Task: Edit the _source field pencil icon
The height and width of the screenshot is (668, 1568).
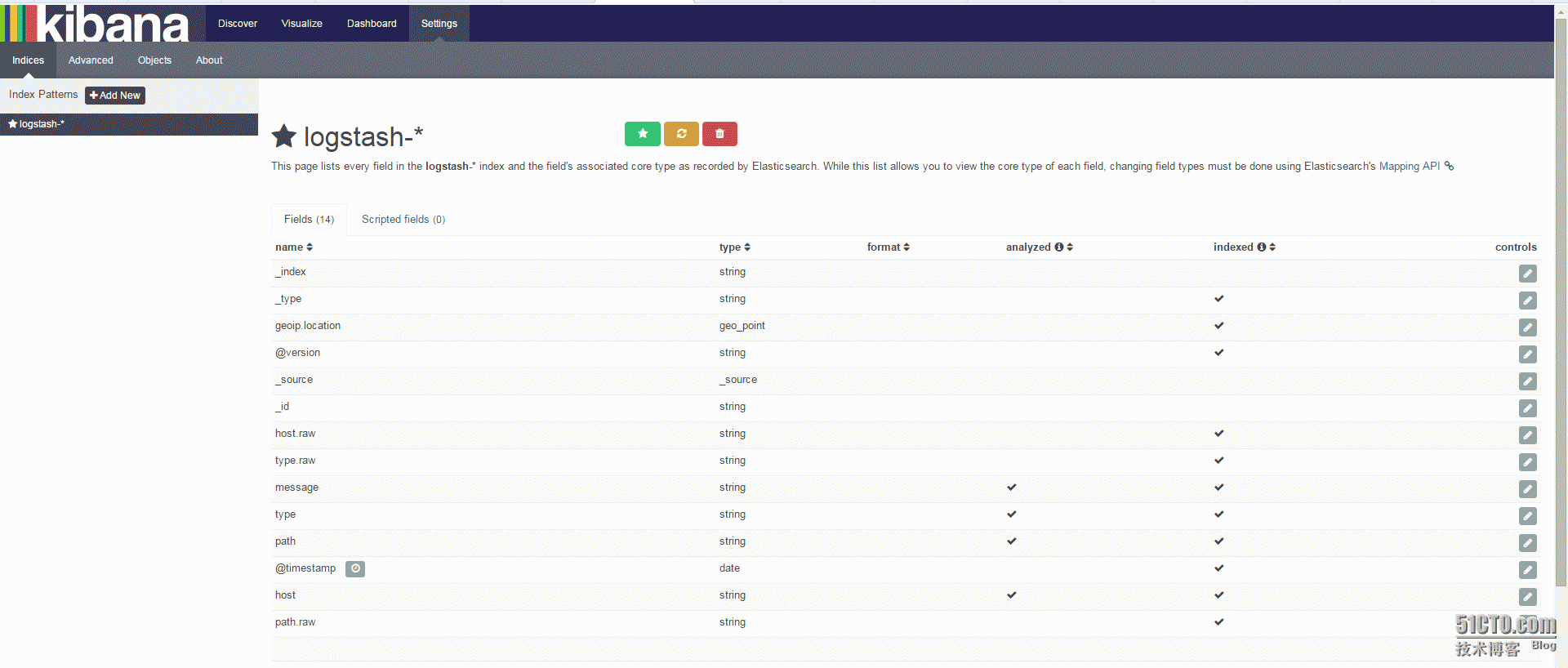Action: point(1527,381)
